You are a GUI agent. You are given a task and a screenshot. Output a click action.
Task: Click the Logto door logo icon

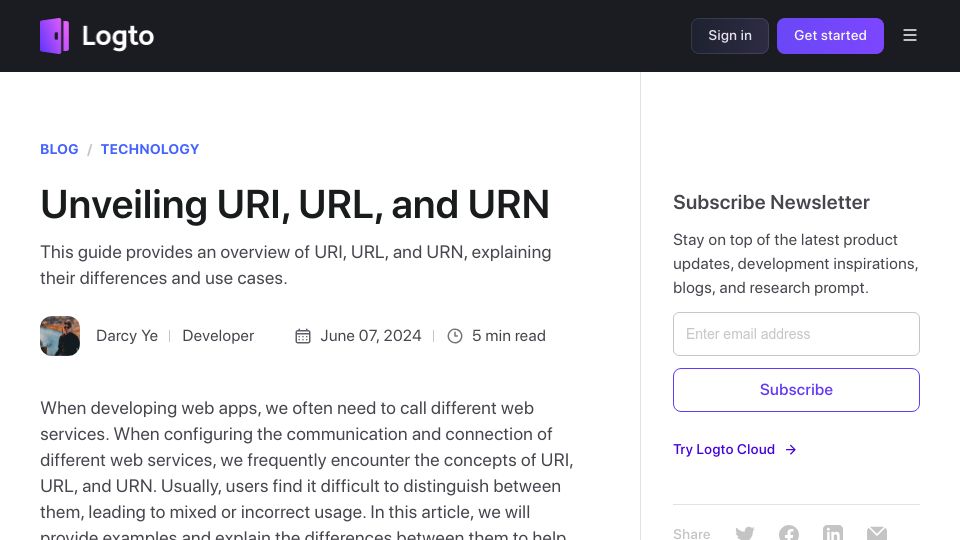[54, 36]
